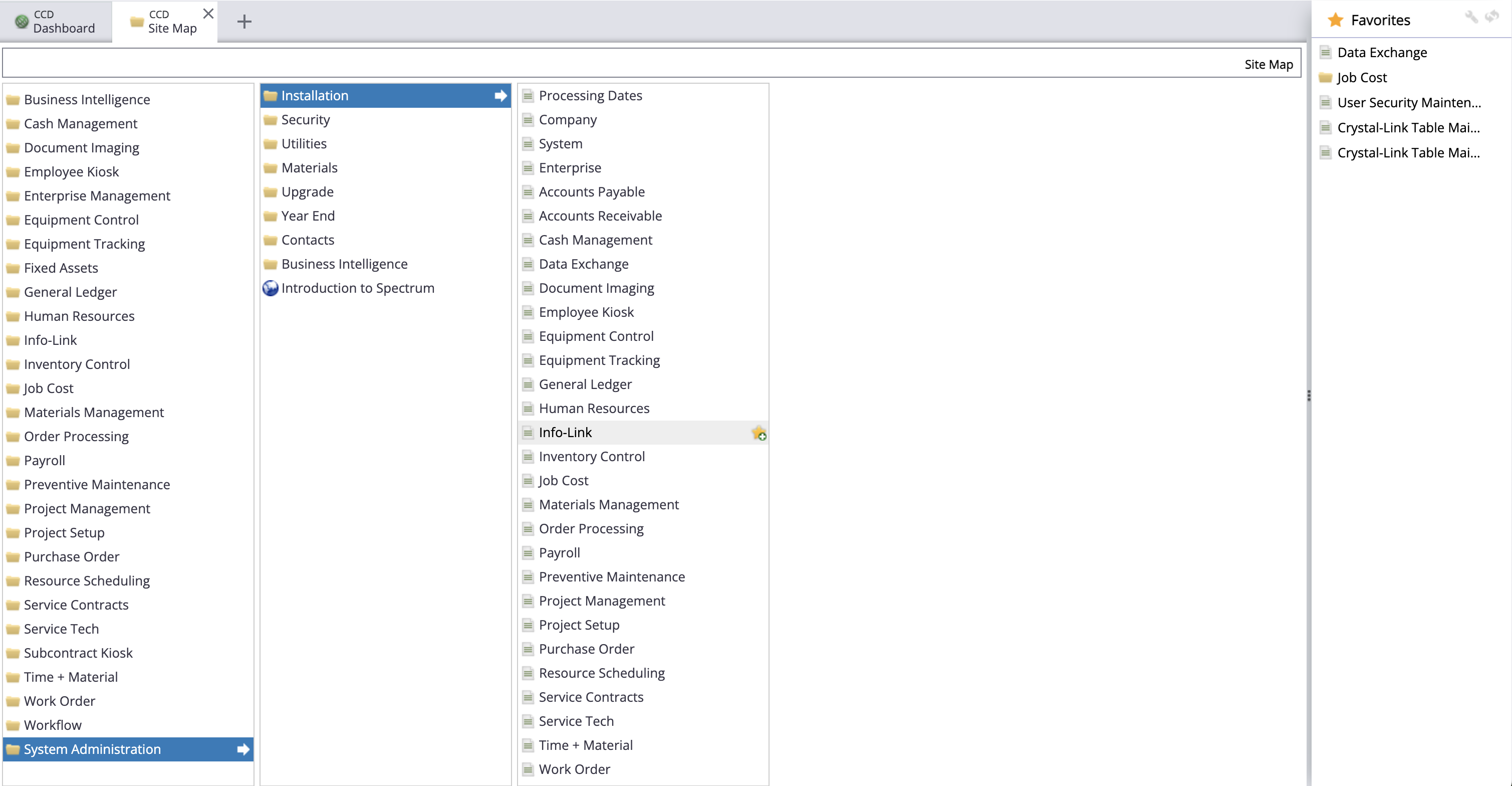The image size is (1512, 786).
Task: Add a new tab with plus button
Action: point(244,22)
